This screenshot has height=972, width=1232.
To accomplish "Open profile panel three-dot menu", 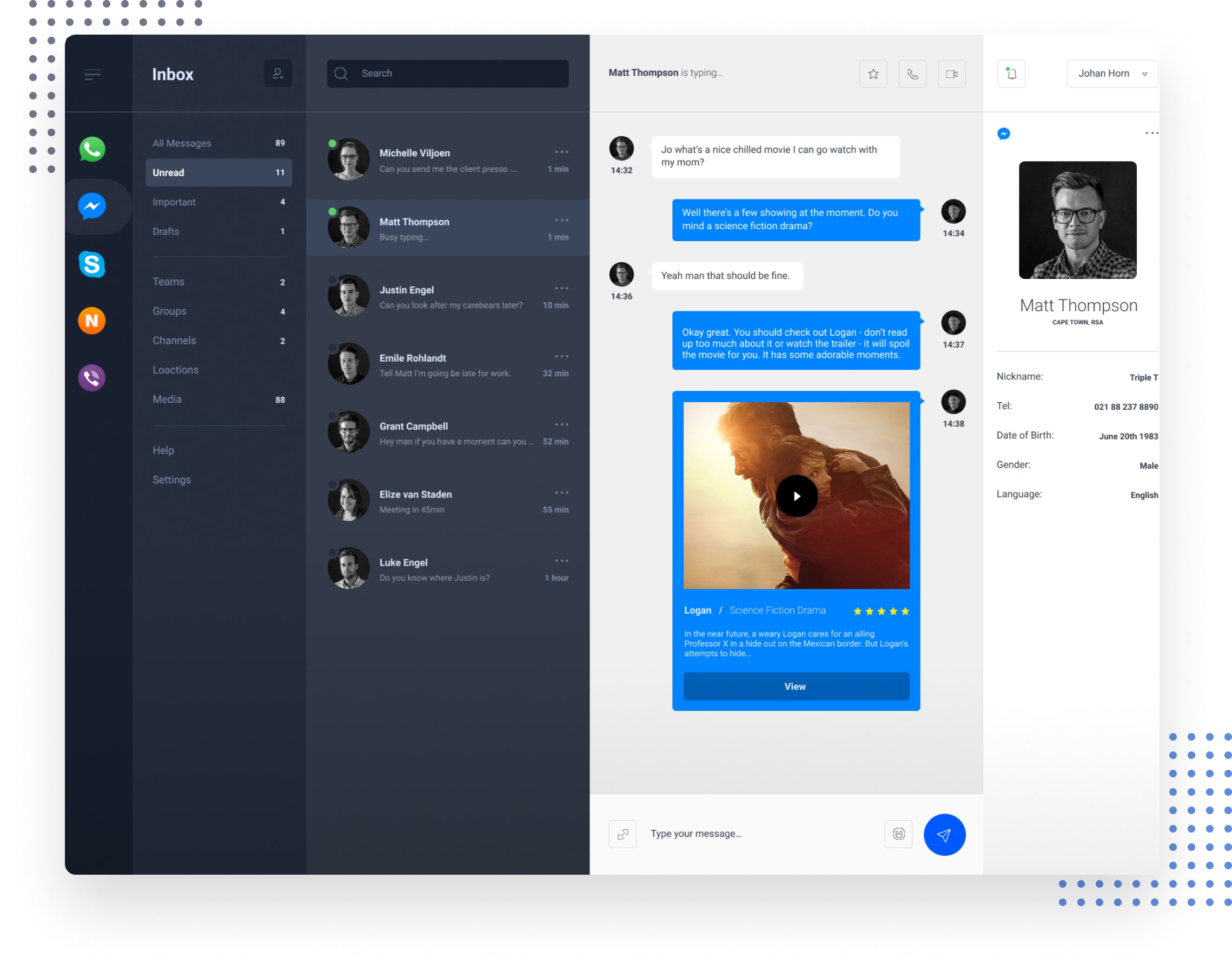I will point(1151,133).
